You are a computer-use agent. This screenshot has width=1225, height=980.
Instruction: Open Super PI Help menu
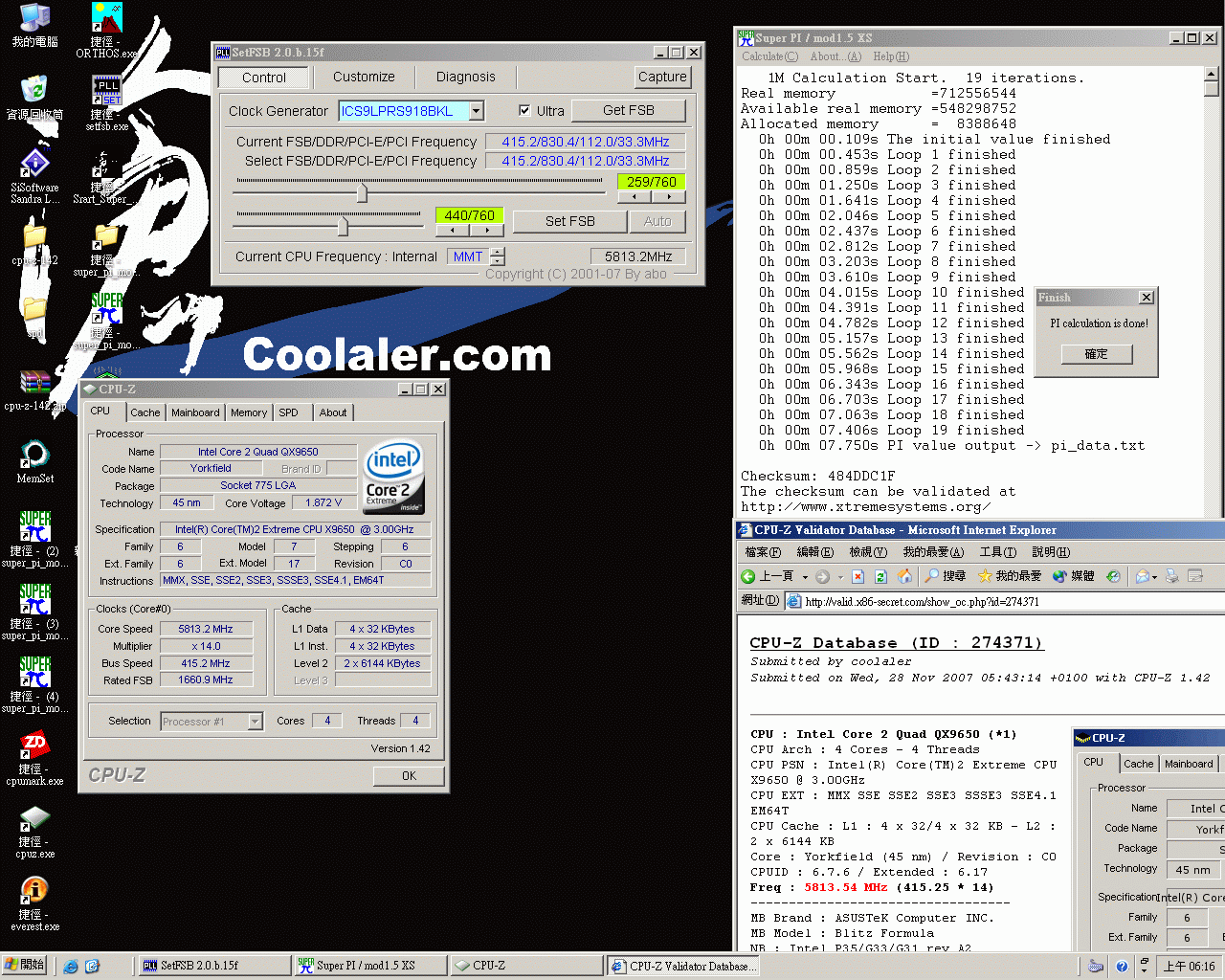(891, 56)
